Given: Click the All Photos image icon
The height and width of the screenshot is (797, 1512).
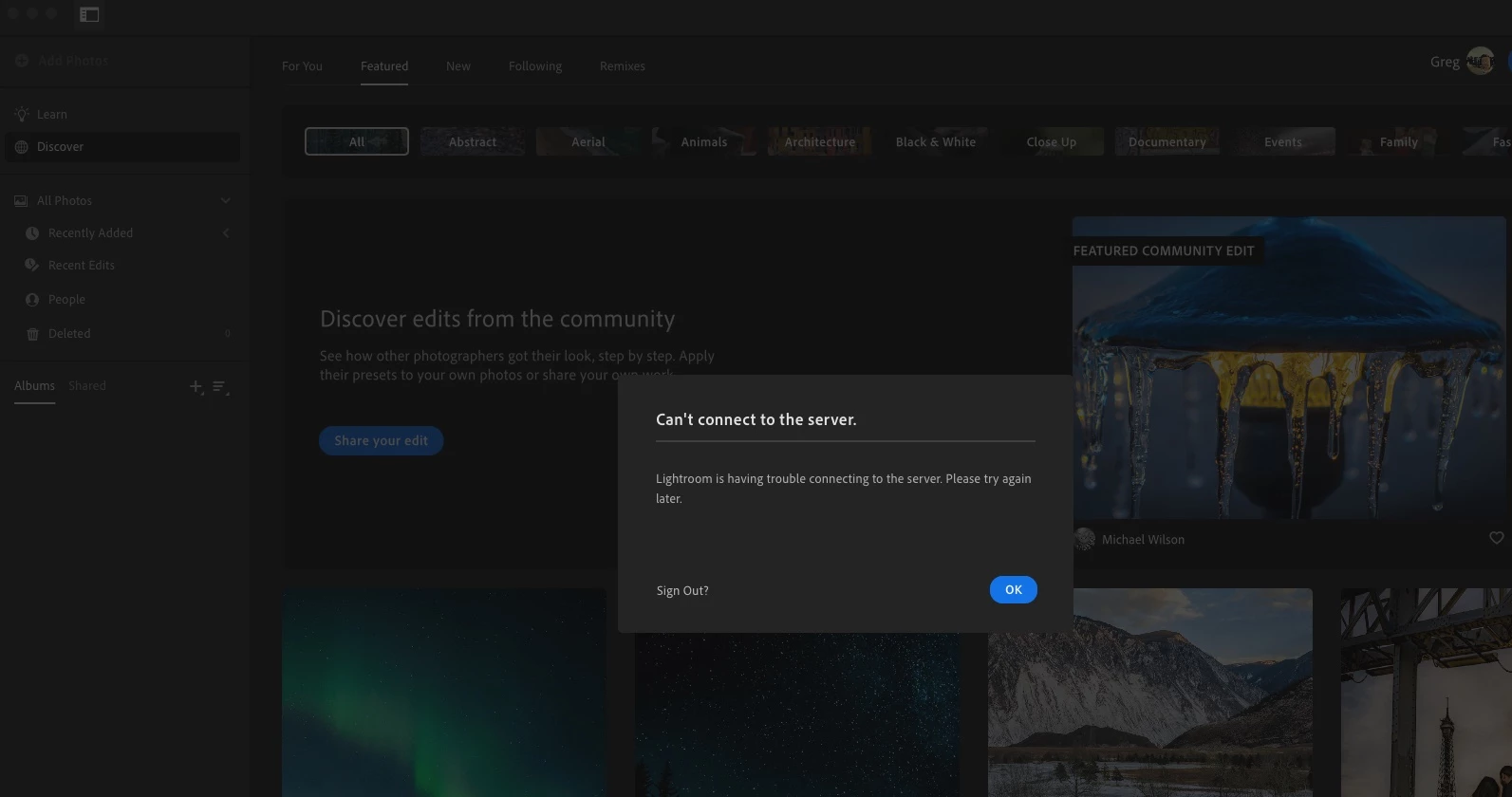Looking at the screenshot, I should coord(21,200).
